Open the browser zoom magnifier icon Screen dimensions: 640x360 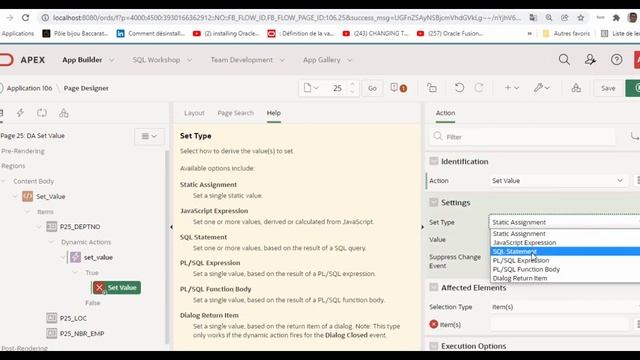coord(549,18)
